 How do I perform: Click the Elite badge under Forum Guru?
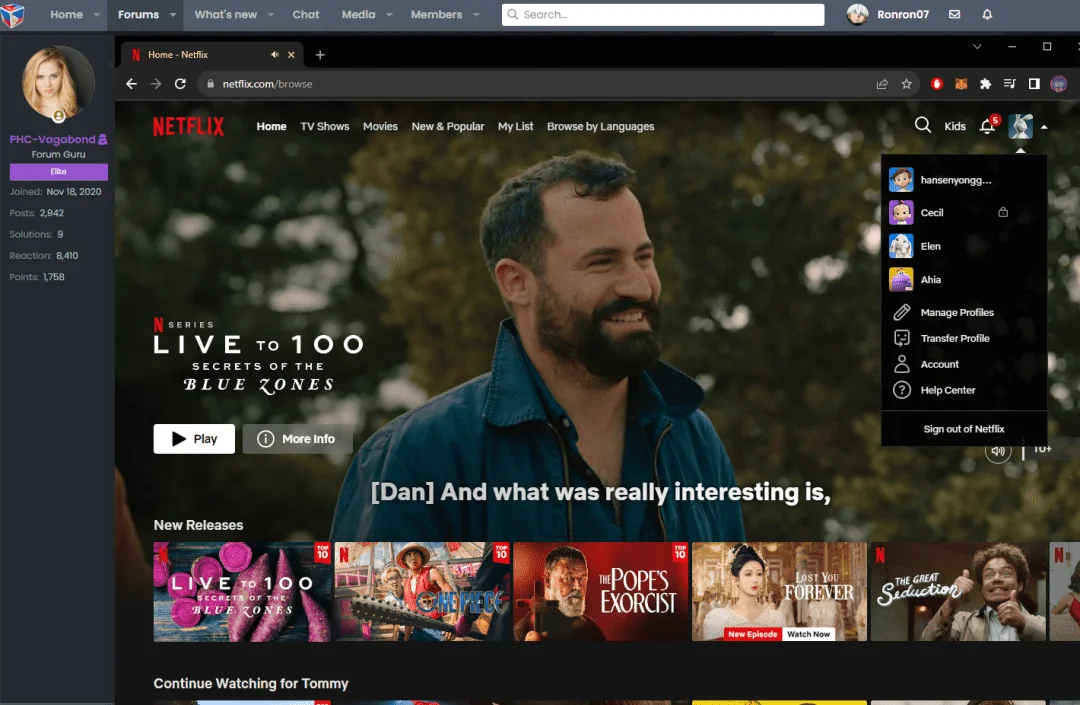pyautogui.click(x=59, y=171)
